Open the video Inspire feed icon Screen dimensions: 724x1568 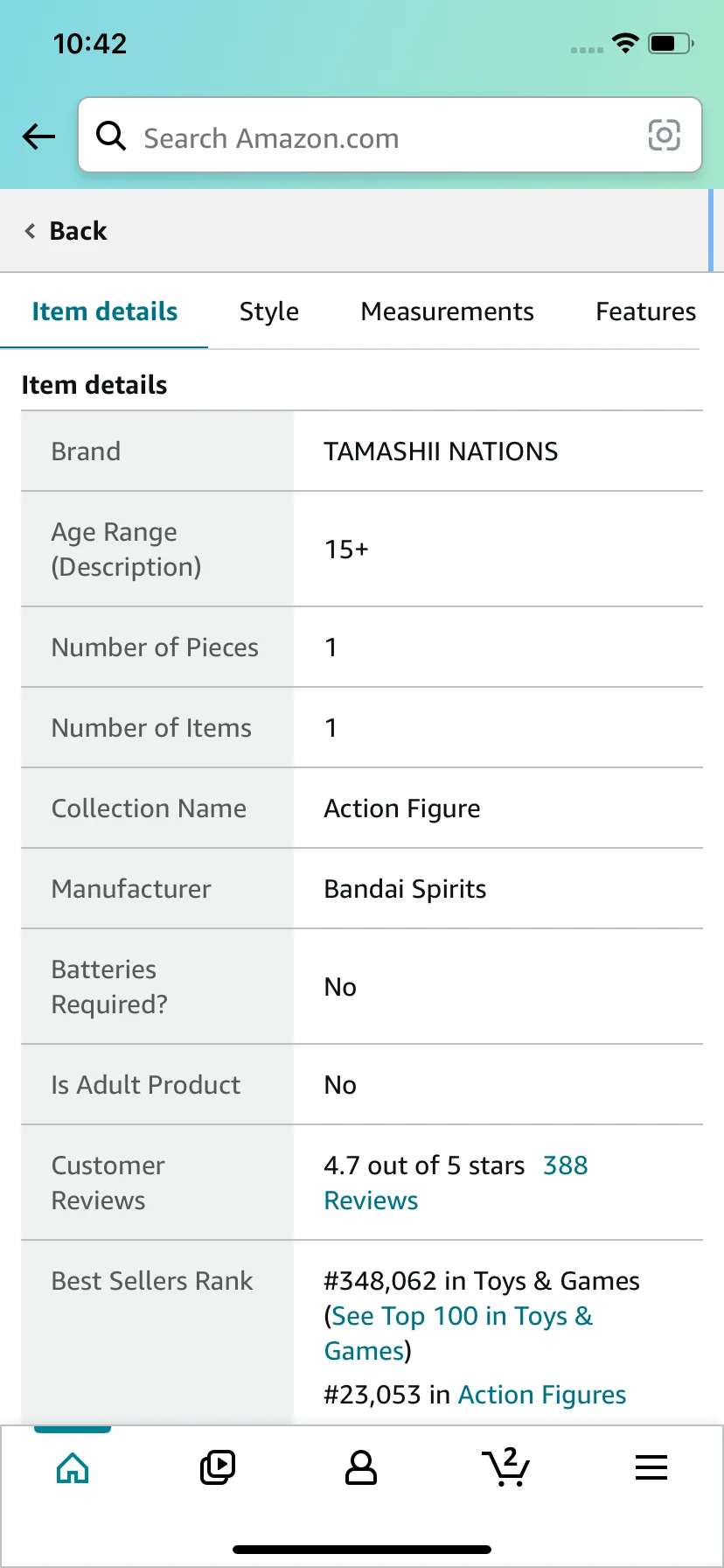[217, 1467]
